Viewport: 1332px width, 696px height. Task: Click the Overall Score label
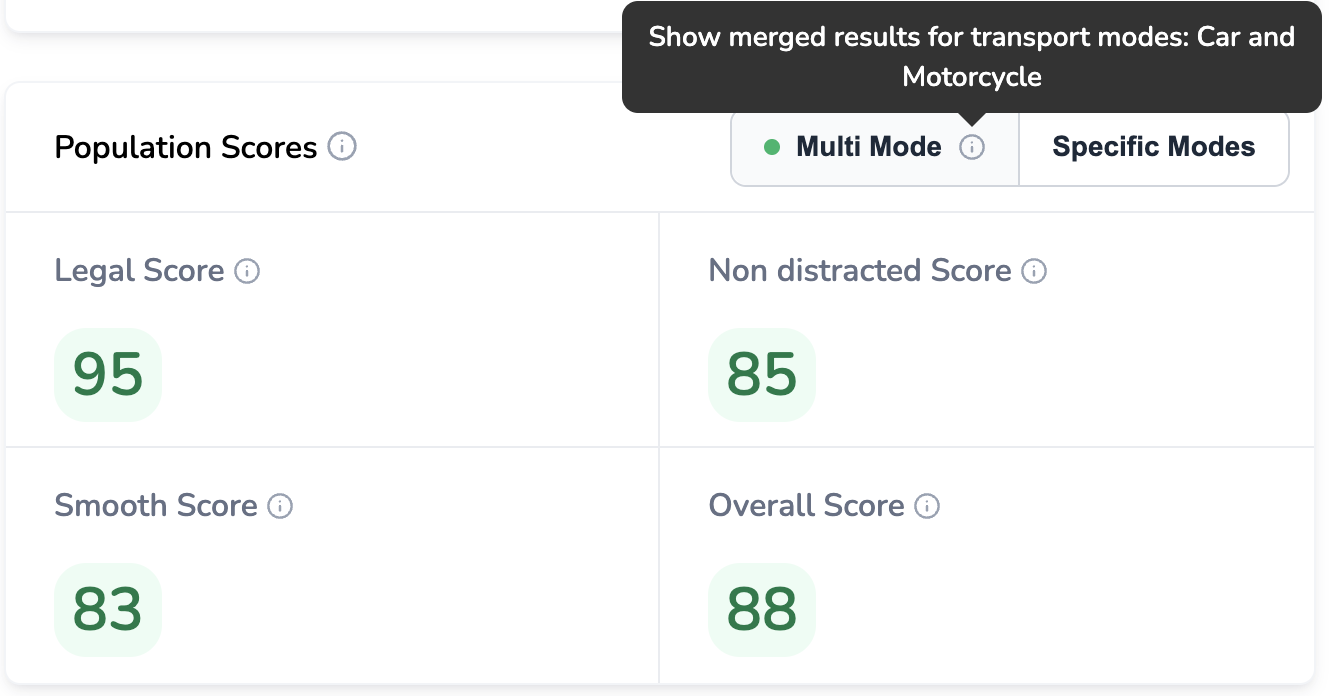click(x=806, y=506)
